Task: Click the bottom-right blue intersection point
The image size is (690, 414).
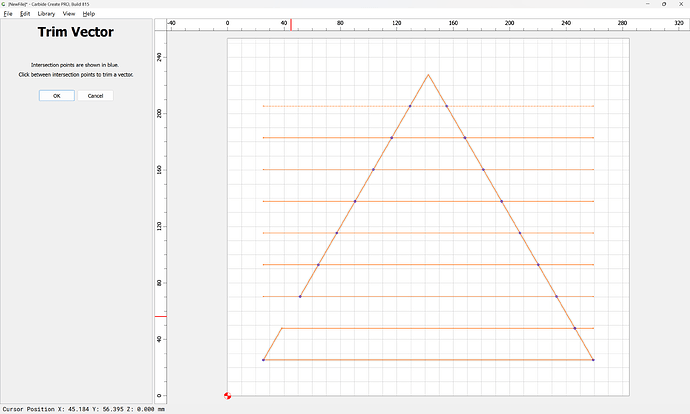Action: (593, 360)
